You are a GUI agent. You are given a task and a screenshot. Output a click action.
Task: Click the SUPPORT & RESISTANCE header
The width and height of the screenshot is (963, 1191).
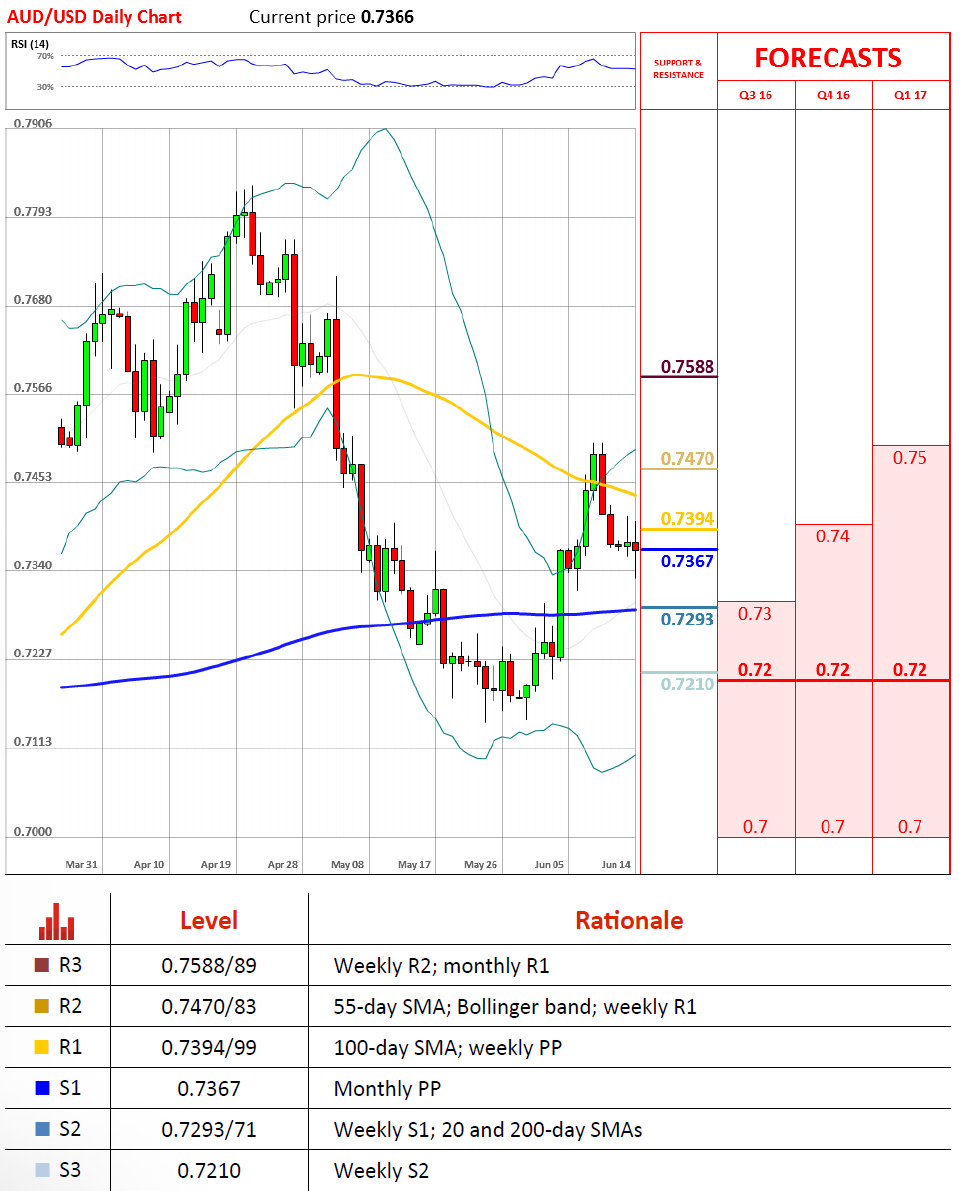(678, 69)
